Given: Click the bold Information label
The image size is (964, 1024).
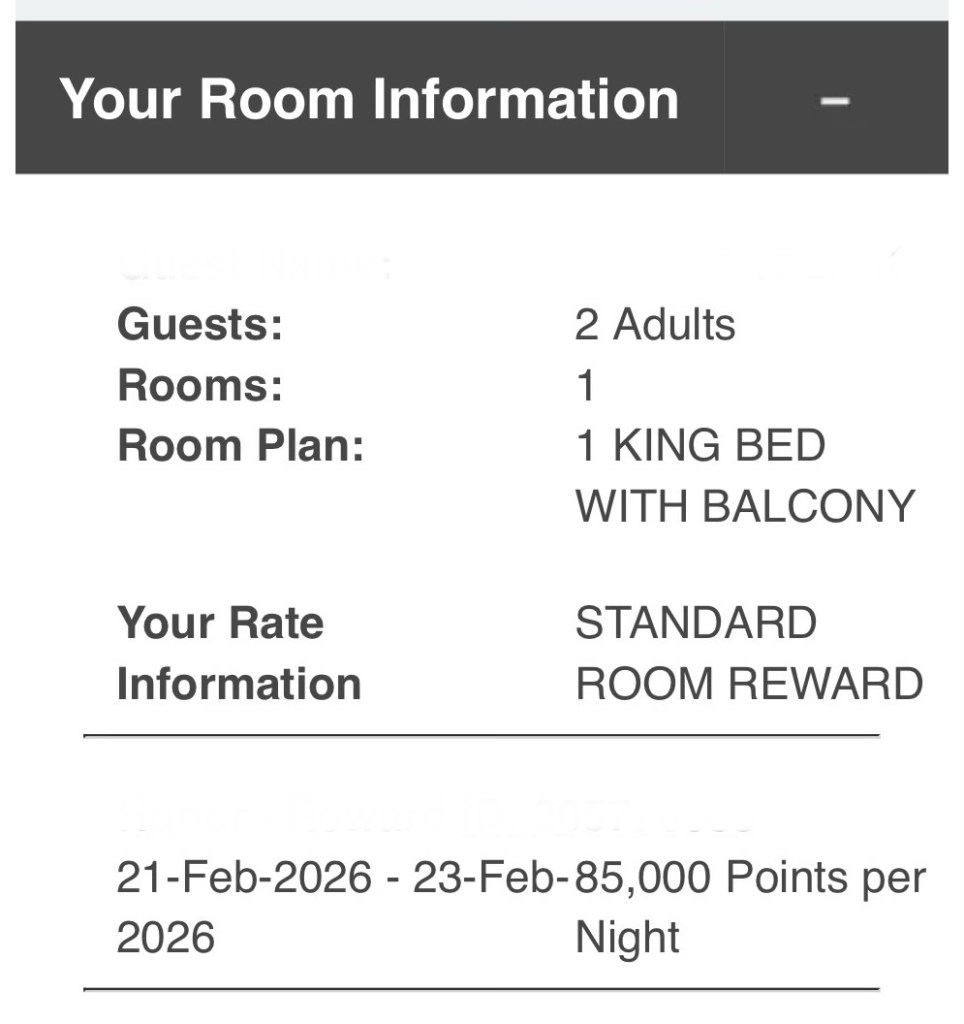Looking at the screenshot, I should pyautogui.click(x=238, y=684).
